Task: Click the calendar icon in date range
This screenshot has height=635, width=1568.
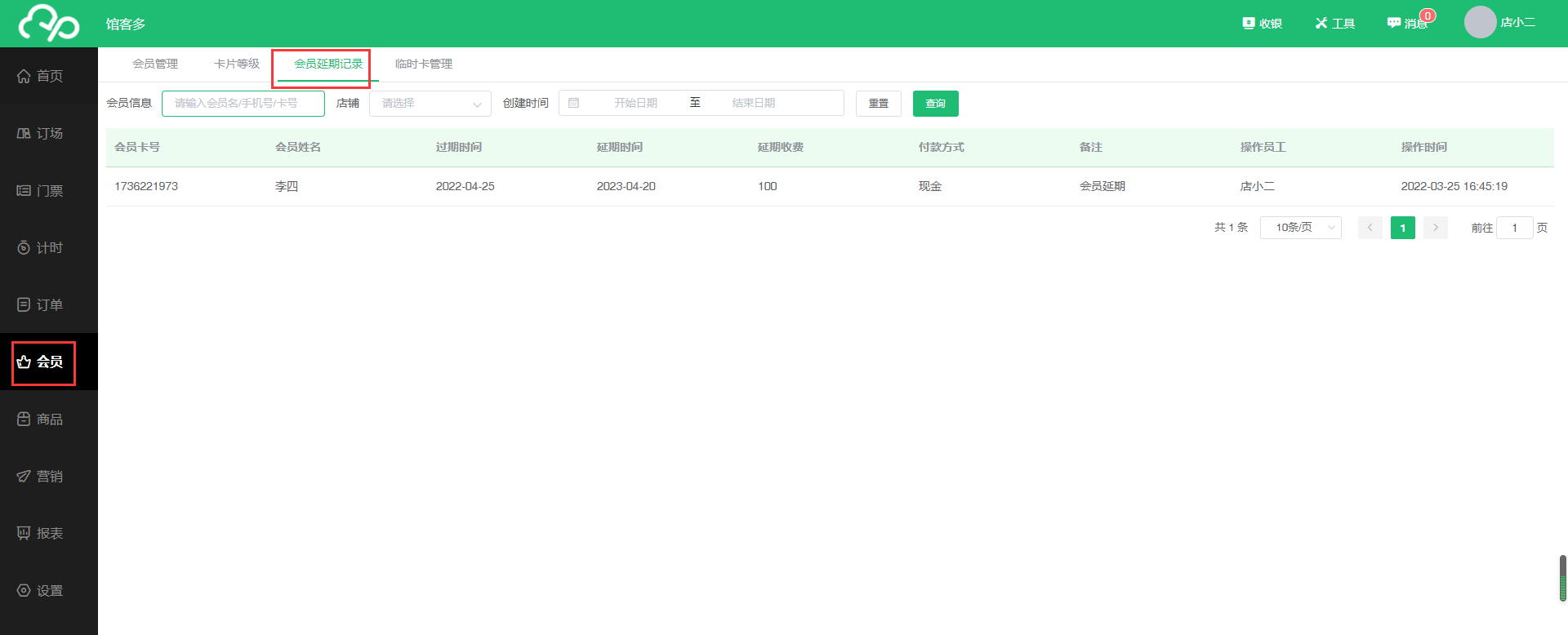Action: pyautogui.click(x=574, y=103)
